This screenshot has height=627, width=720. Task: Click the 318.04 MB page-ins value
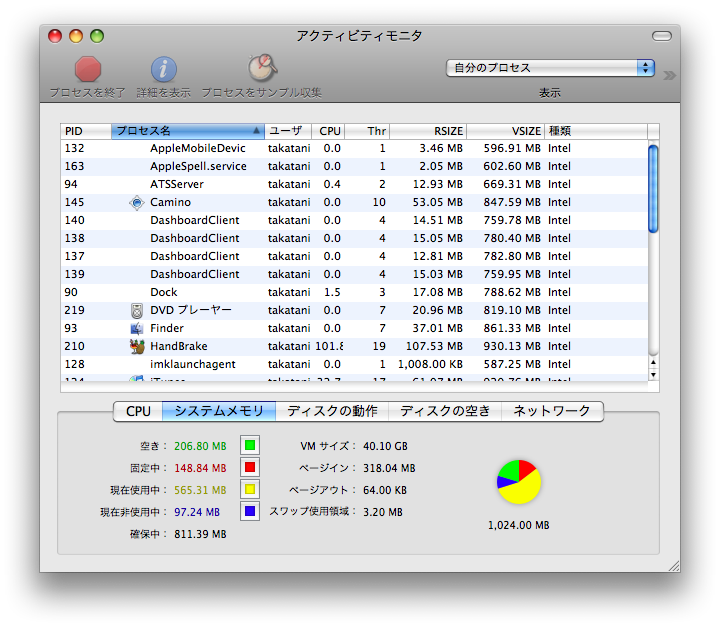click(x=389, y=468)
